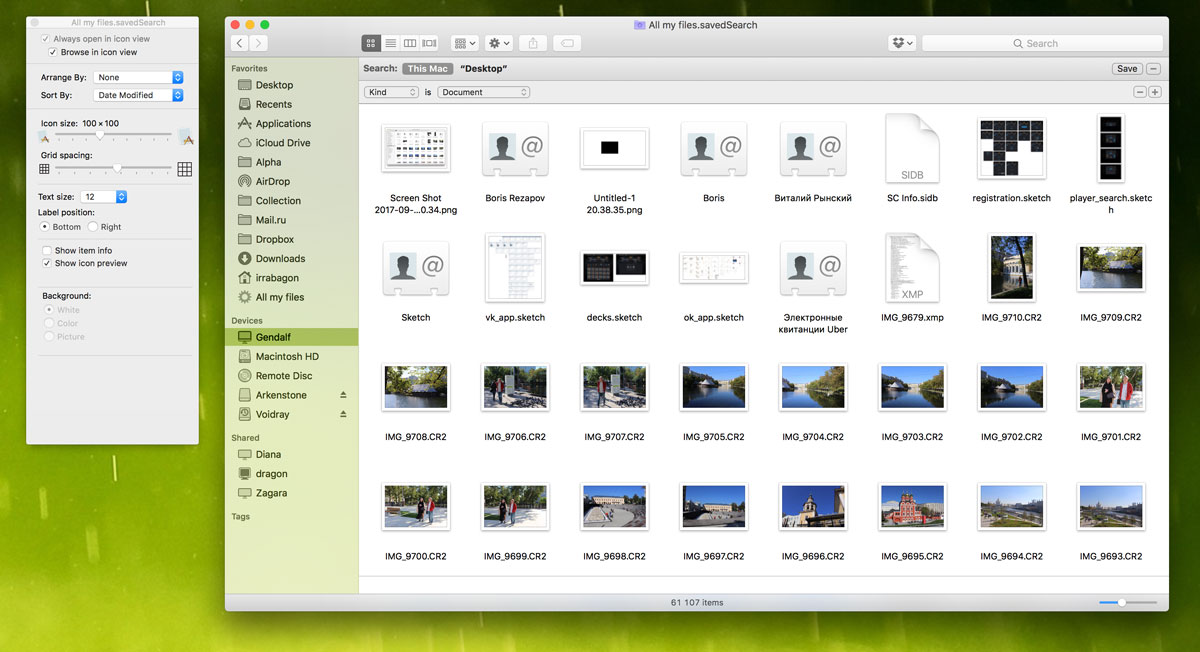Expand the Sort By dropdown
The width and height of the screenshot is (1200, 652).
[x=138, y=95]
